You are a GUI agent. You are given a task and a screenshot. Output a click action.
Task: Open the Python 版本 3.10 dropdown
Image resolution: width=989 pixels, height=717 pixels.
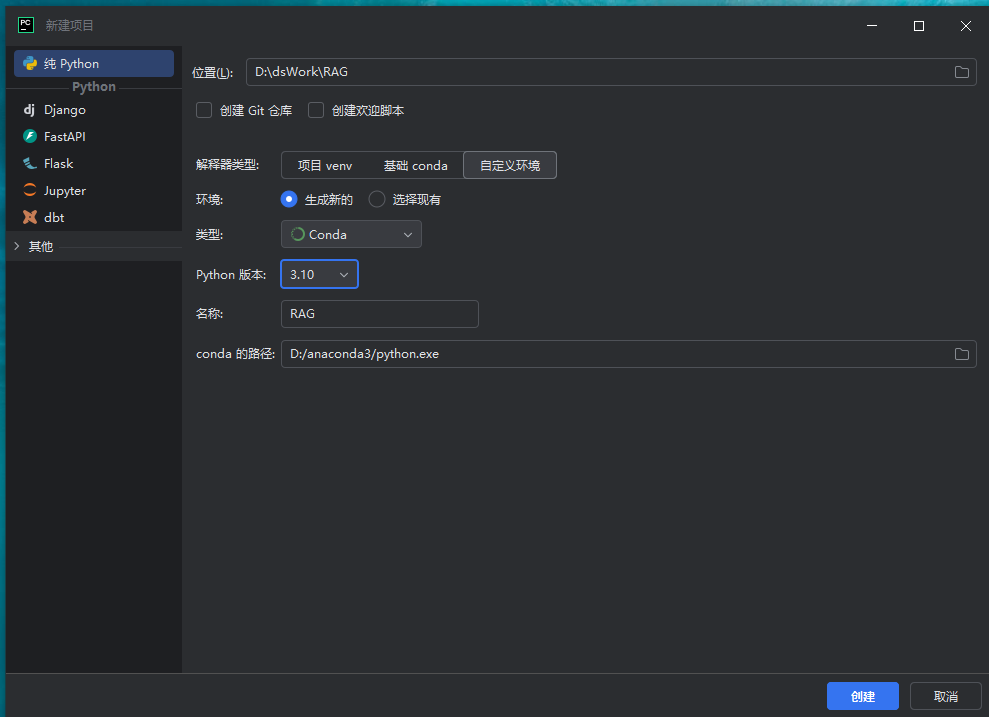(x=319, y=274)
